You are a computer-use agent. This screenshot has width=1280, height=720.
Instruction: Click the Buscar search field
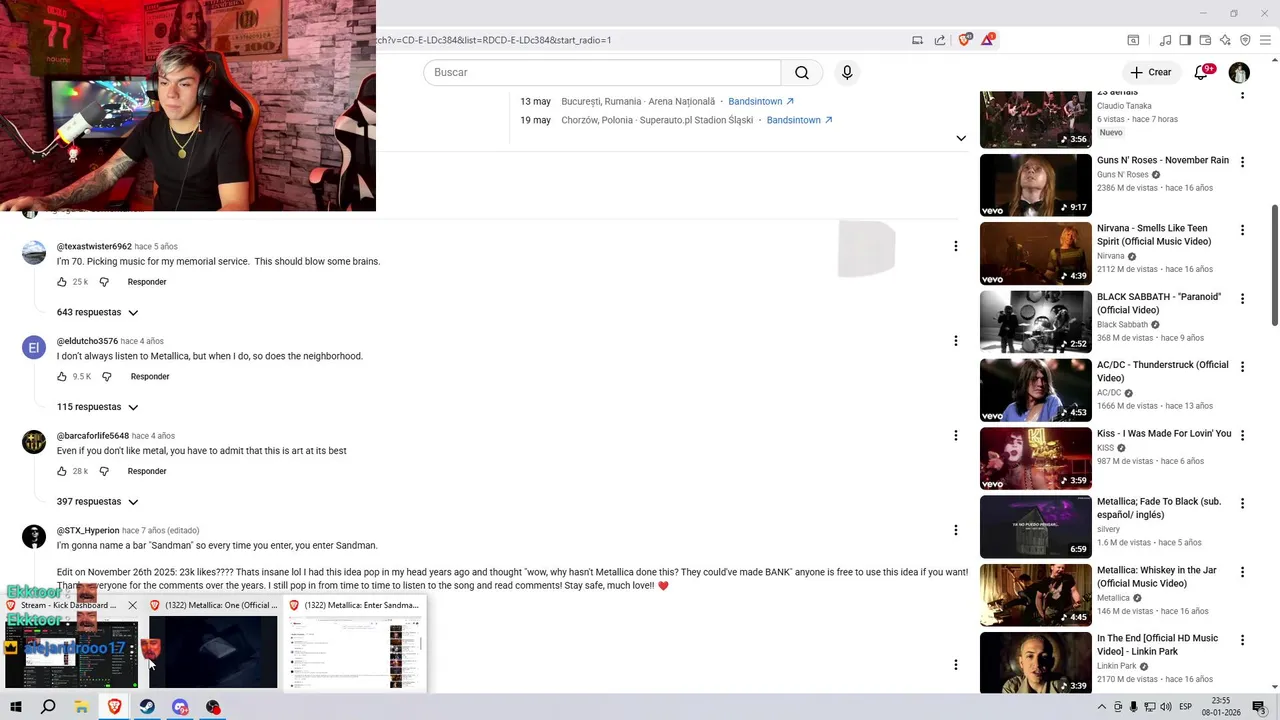pyautogui.click(x=602, y=72)
